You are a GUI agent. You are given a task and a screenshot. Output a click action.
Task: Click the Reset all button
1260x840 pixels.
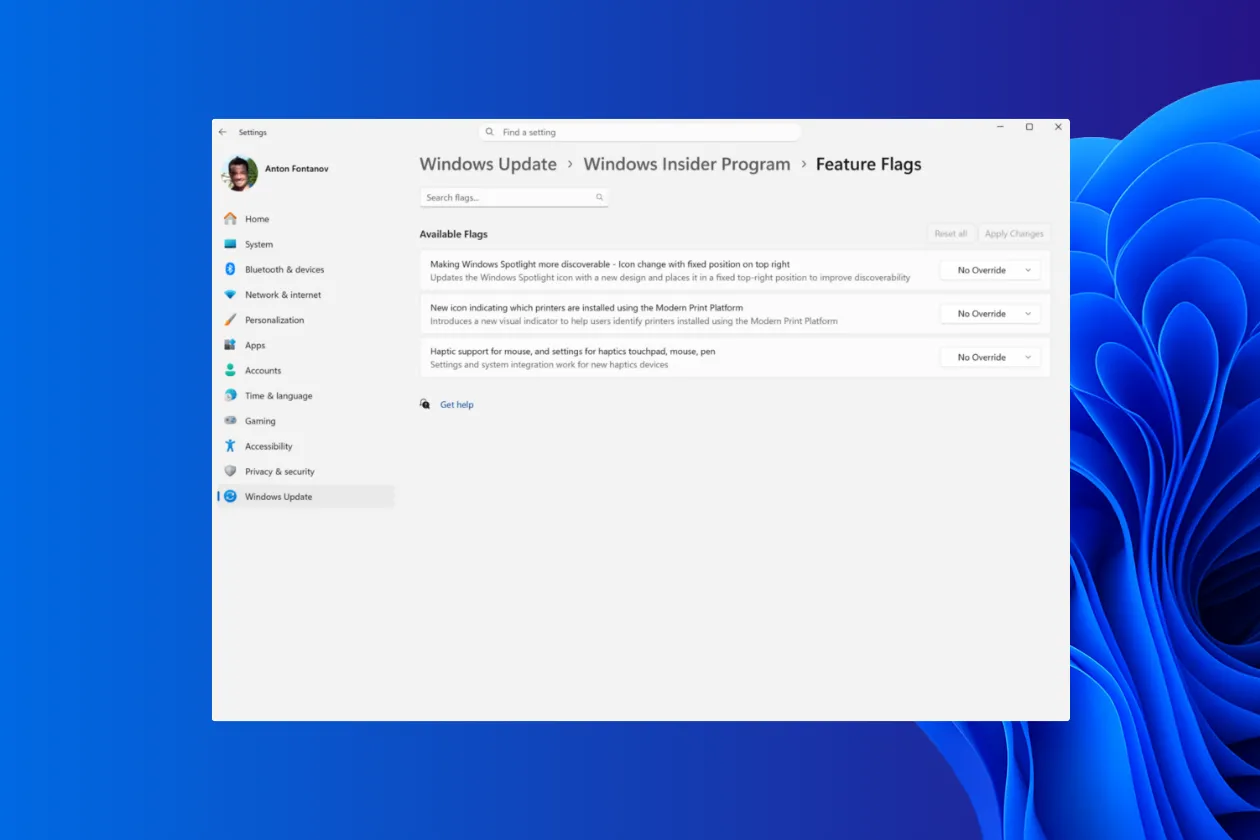pos(950,234)
